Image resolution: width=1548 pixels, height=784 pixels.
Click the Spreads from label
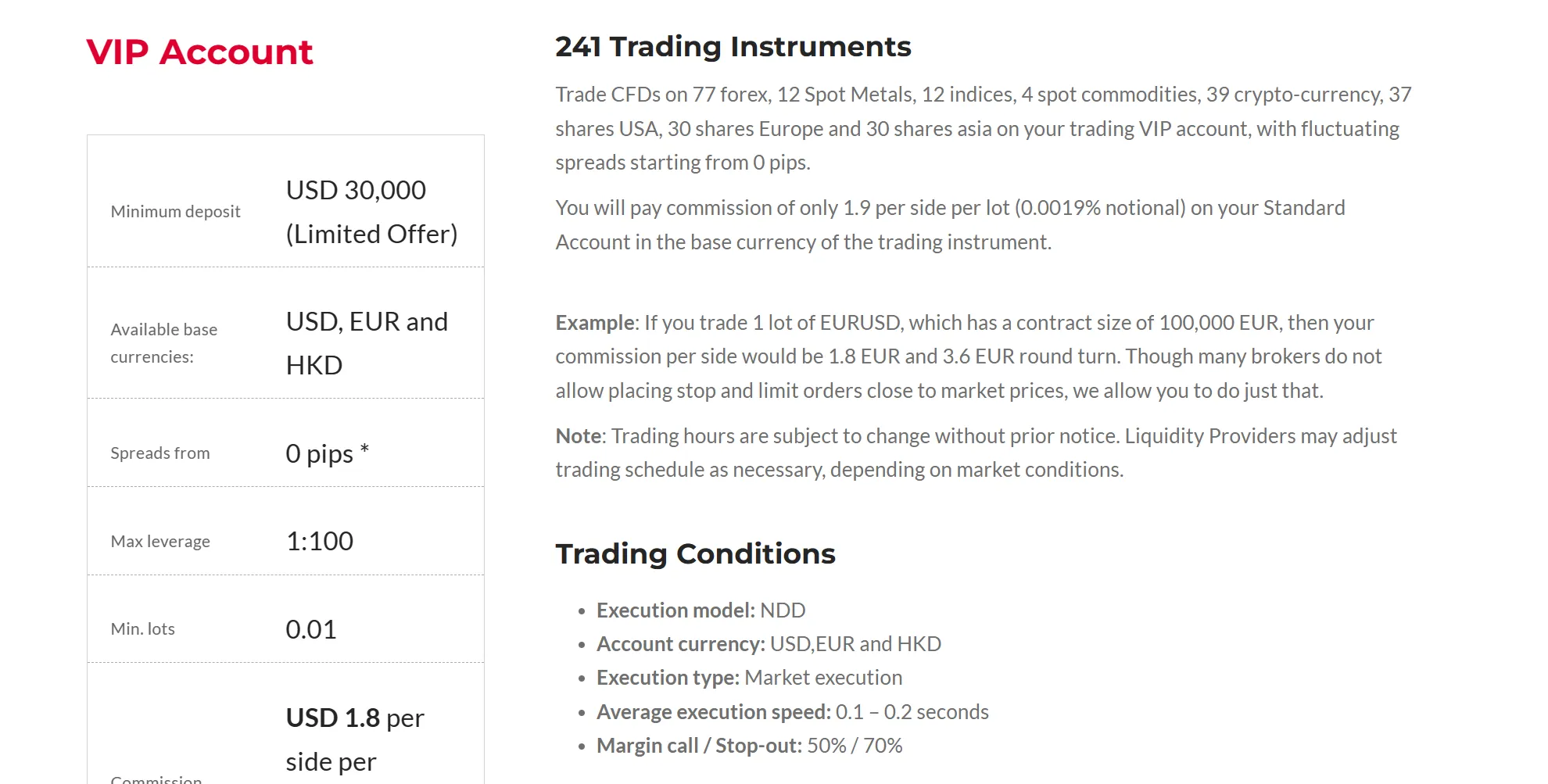click(x=160, y=453)
